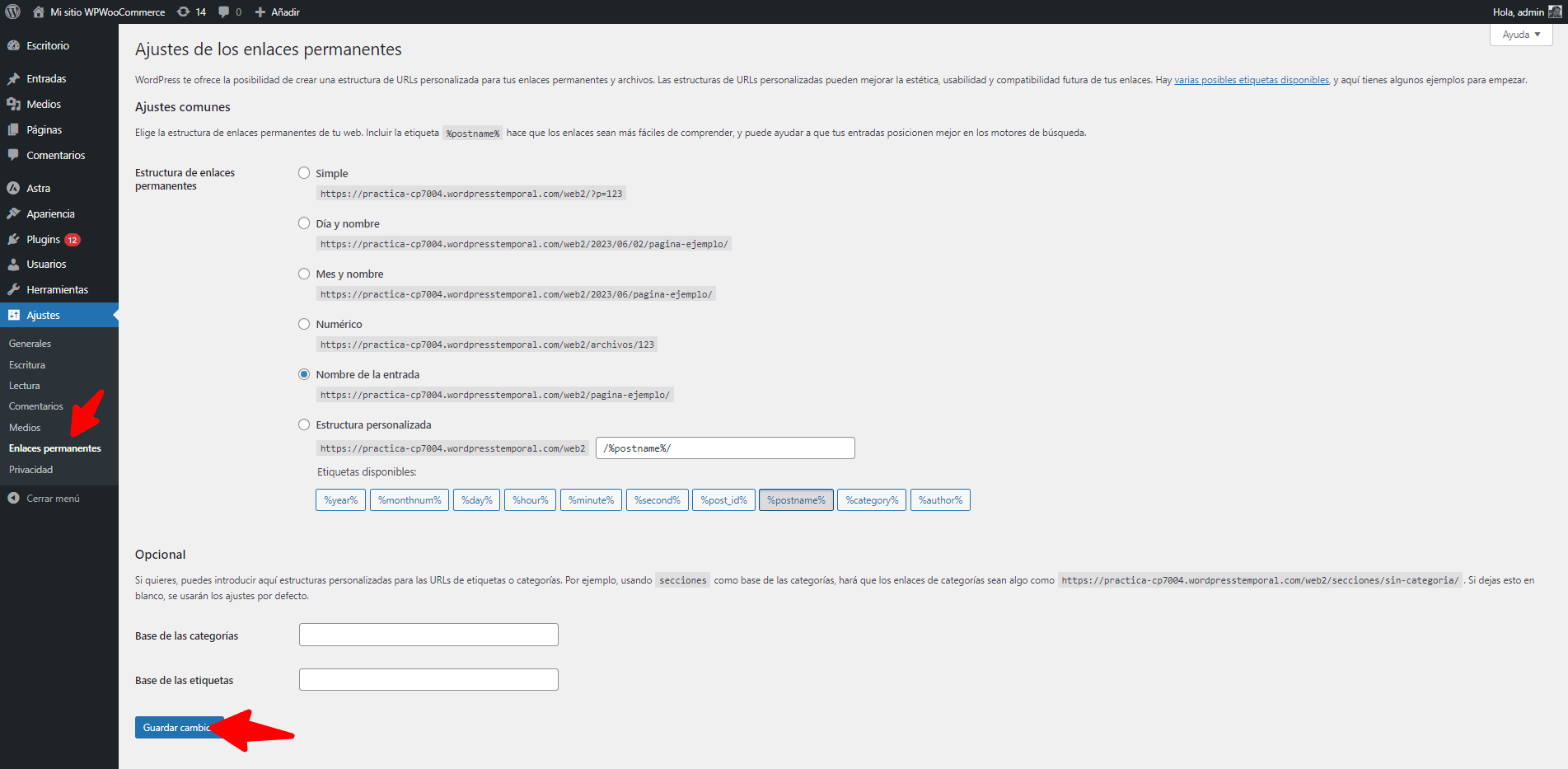The width and height of the screenshot is (1568, 769).
Task: Open the Hola, admin account menu
Action: 1526,12
